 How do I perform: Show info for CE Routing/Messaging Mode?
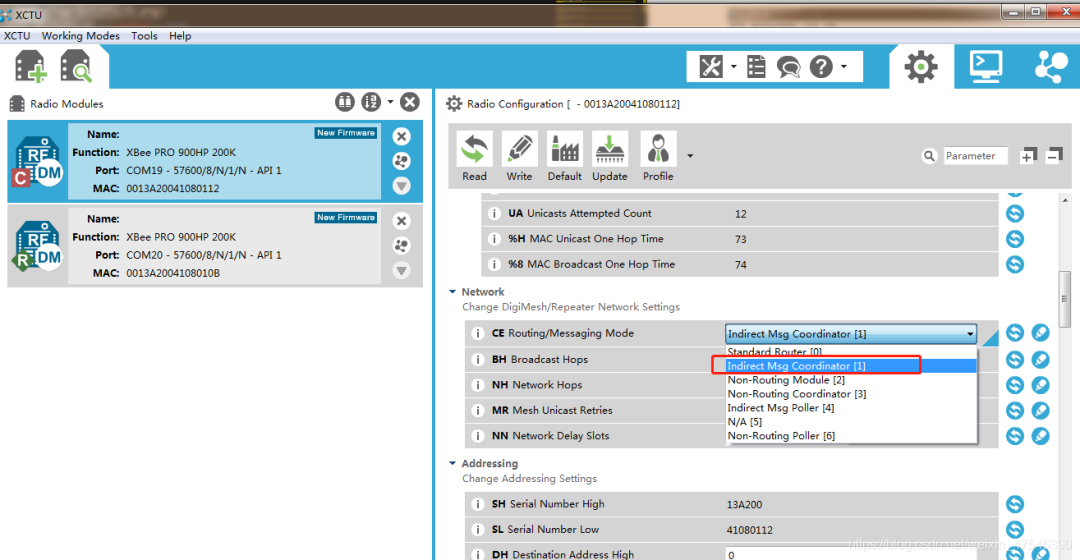[477, 333]
